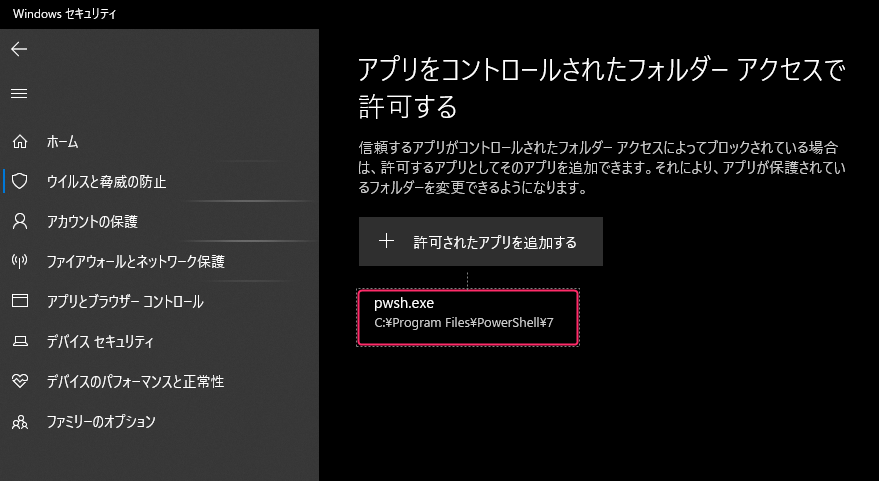Click the shield icon for ウイルスと脅威の防止
The width and height of the screenshot is (879, 481).
point(20,182)
